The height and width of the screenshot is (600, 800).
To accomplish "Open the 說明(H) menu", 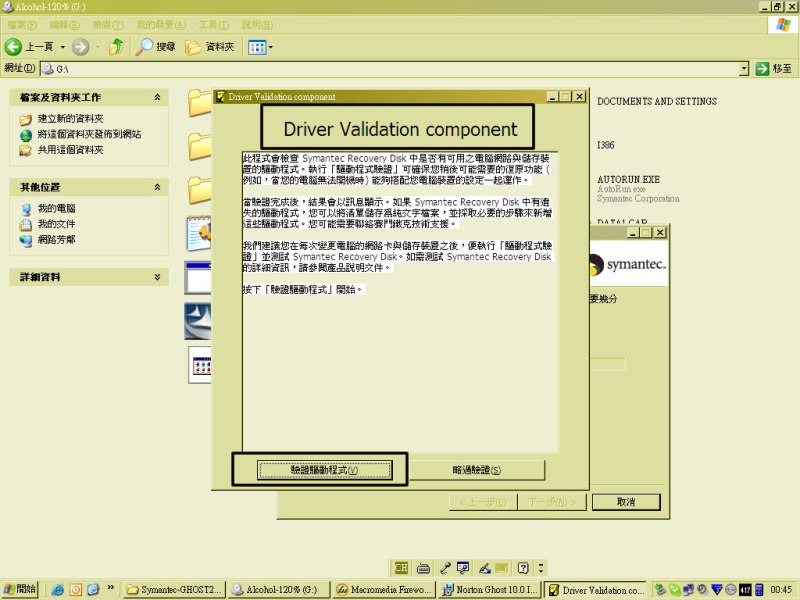I will click(x=257, y=24).
